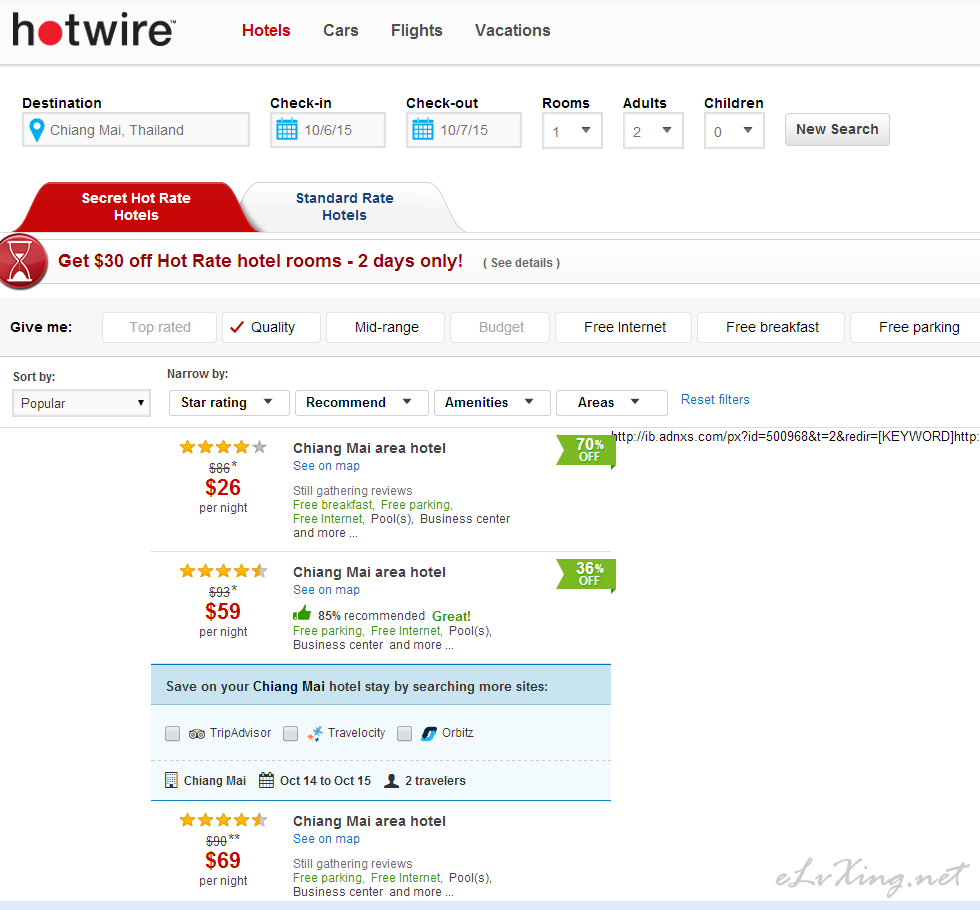Click the calendar icon beside Oct 14
This screenshot has height=910, width=980.
point(266,780)
